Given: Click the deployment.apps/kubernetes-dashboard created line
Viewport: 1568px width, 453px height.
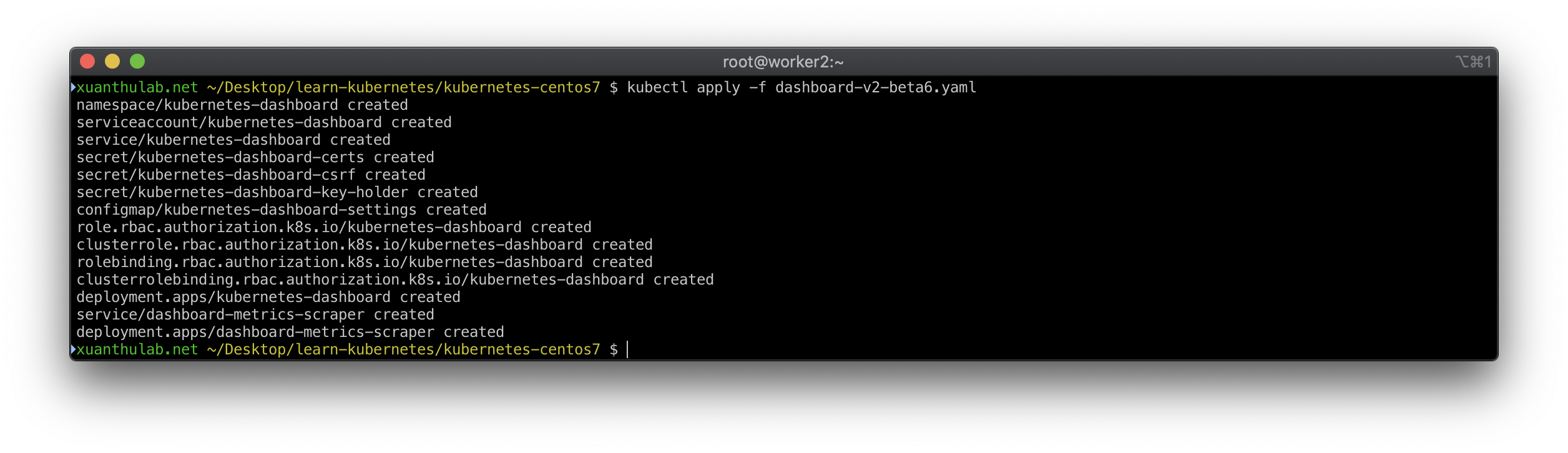Looking at the screenshot, I should pos(268,297).
